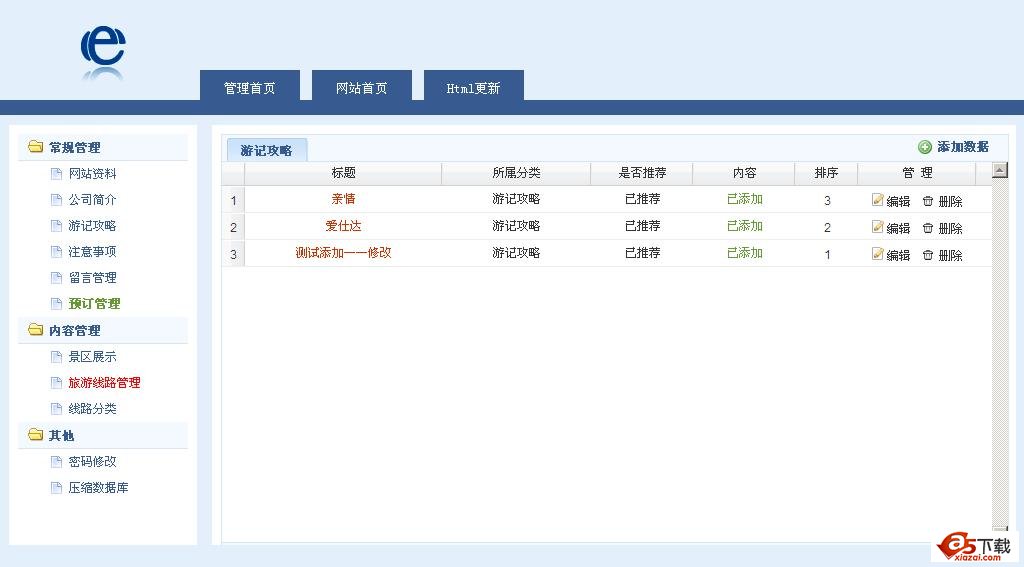This screenshot has width=1024, height=567.
Task: Open 预订管理 in sidebar
Action: [x=94, y=304]
